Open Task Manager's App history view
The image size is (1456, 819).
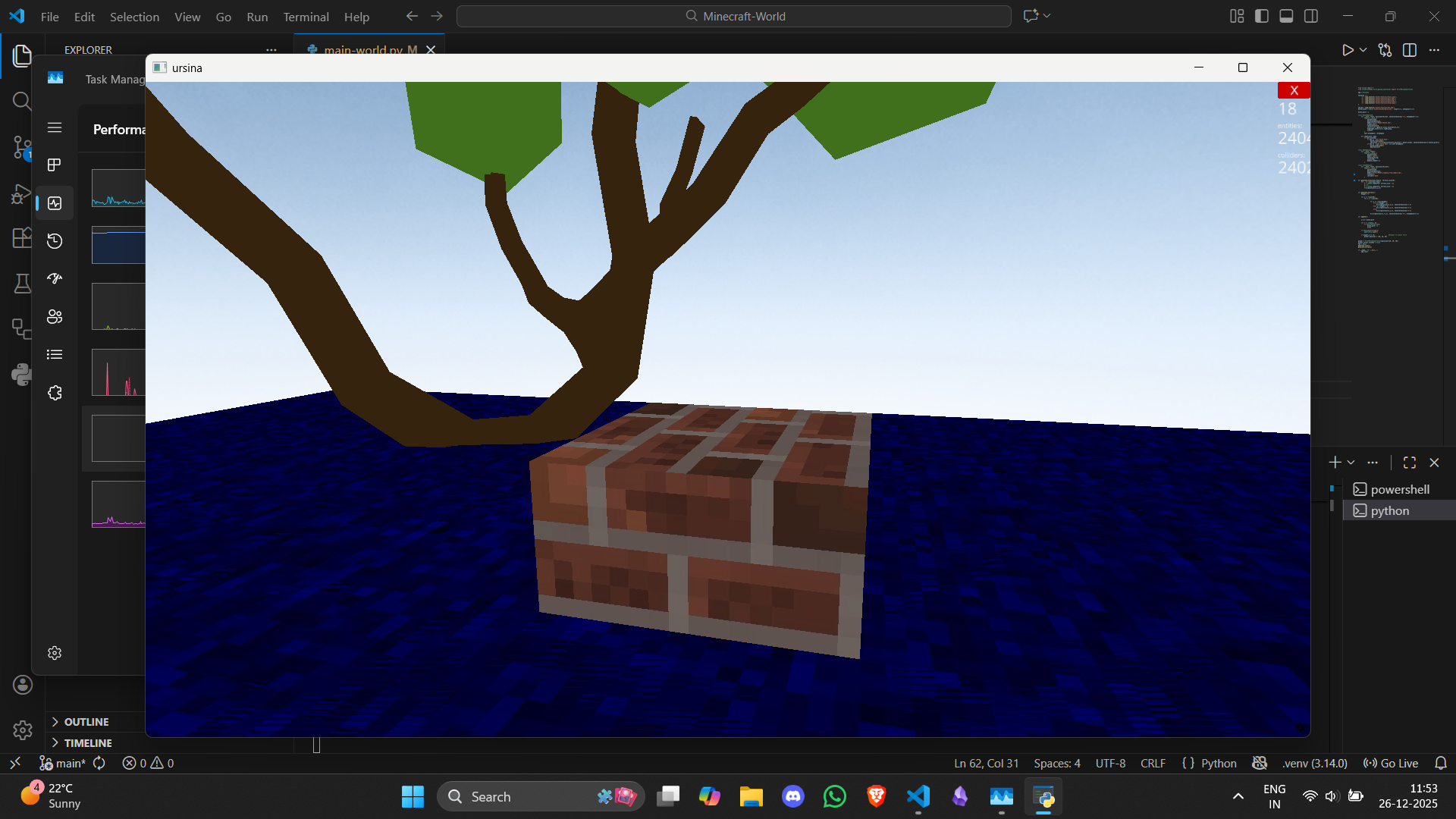coord(55,240)
